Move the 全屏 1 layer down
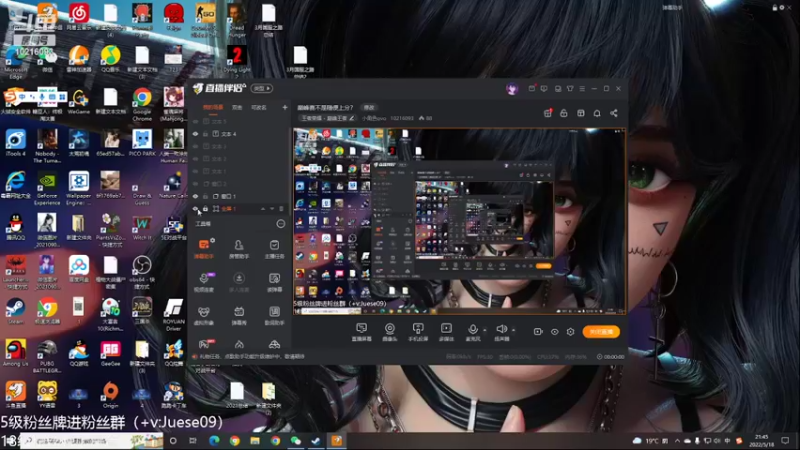Screen dimensions: 800x450 click(272, 209)
